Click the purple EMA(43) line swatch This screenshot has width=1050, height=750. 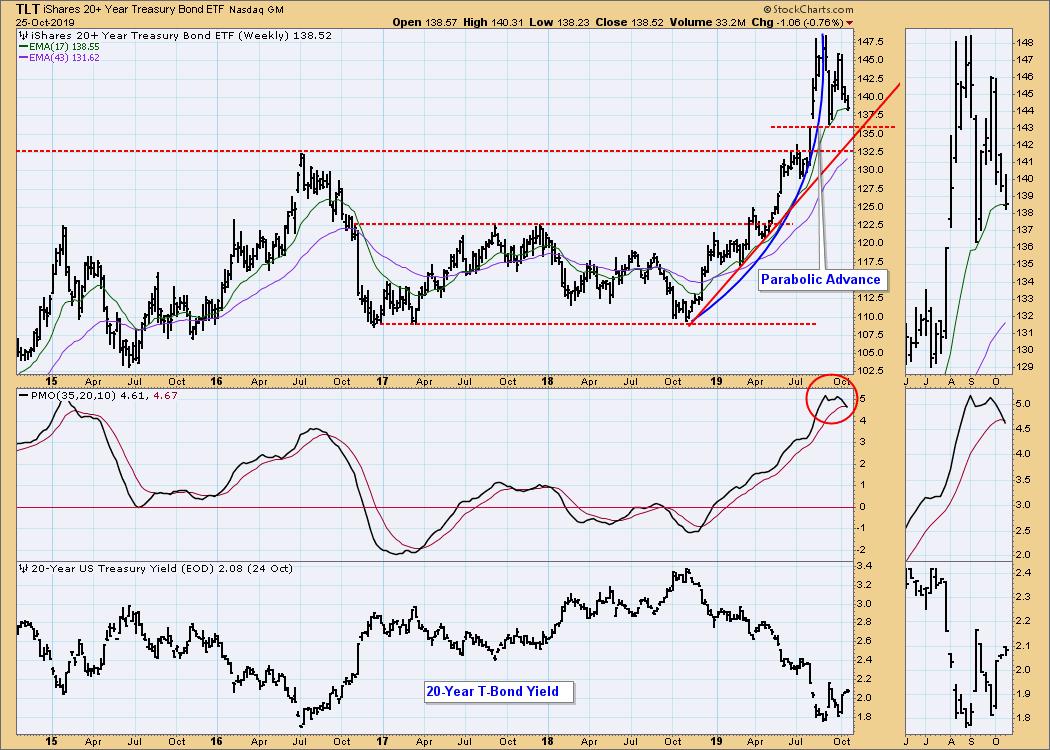(x=23, y=58)
